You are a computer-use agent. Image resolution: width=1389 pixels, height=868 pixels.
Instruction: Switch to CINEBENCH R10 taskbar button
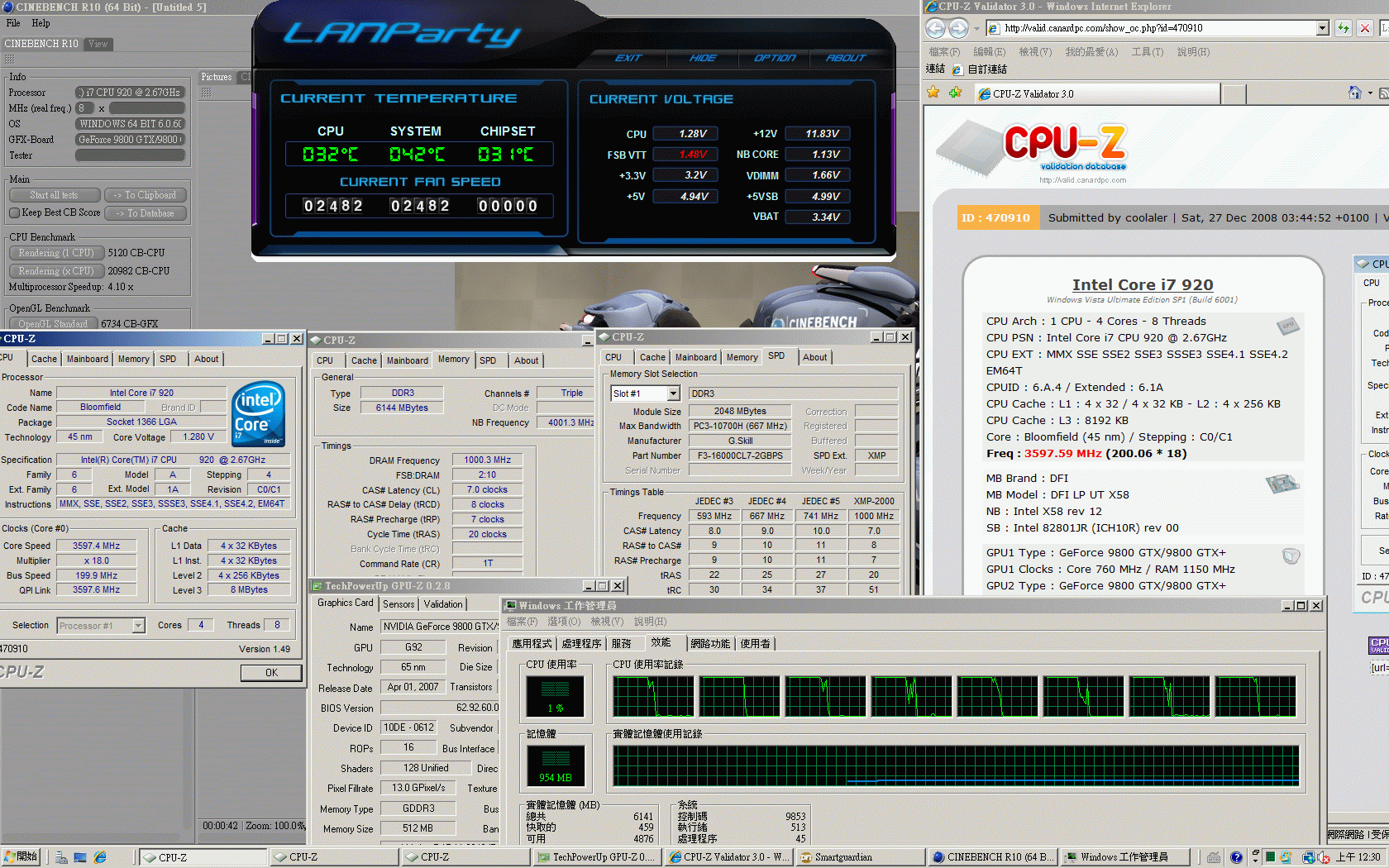point(992,857)
